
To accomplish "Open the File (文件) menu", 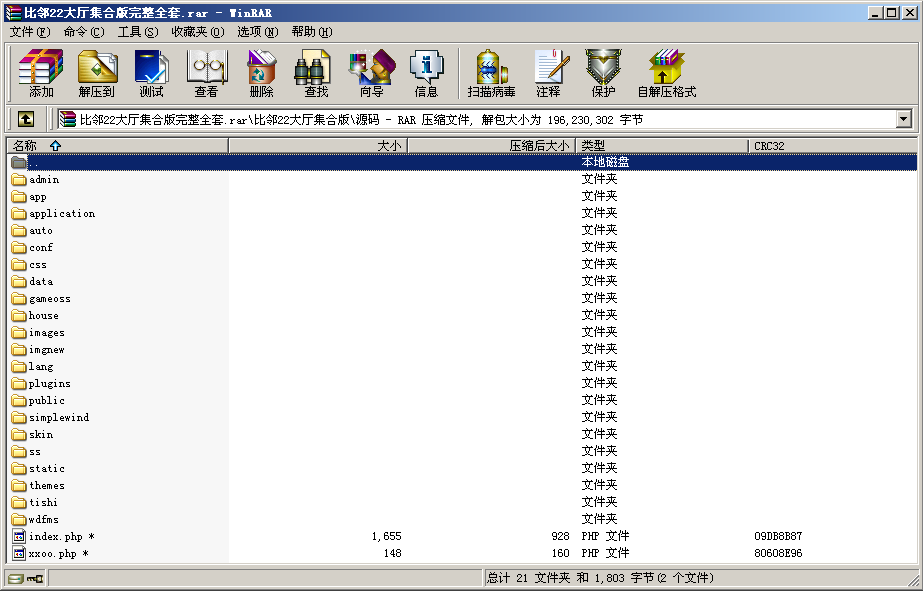I will point(30,32).
